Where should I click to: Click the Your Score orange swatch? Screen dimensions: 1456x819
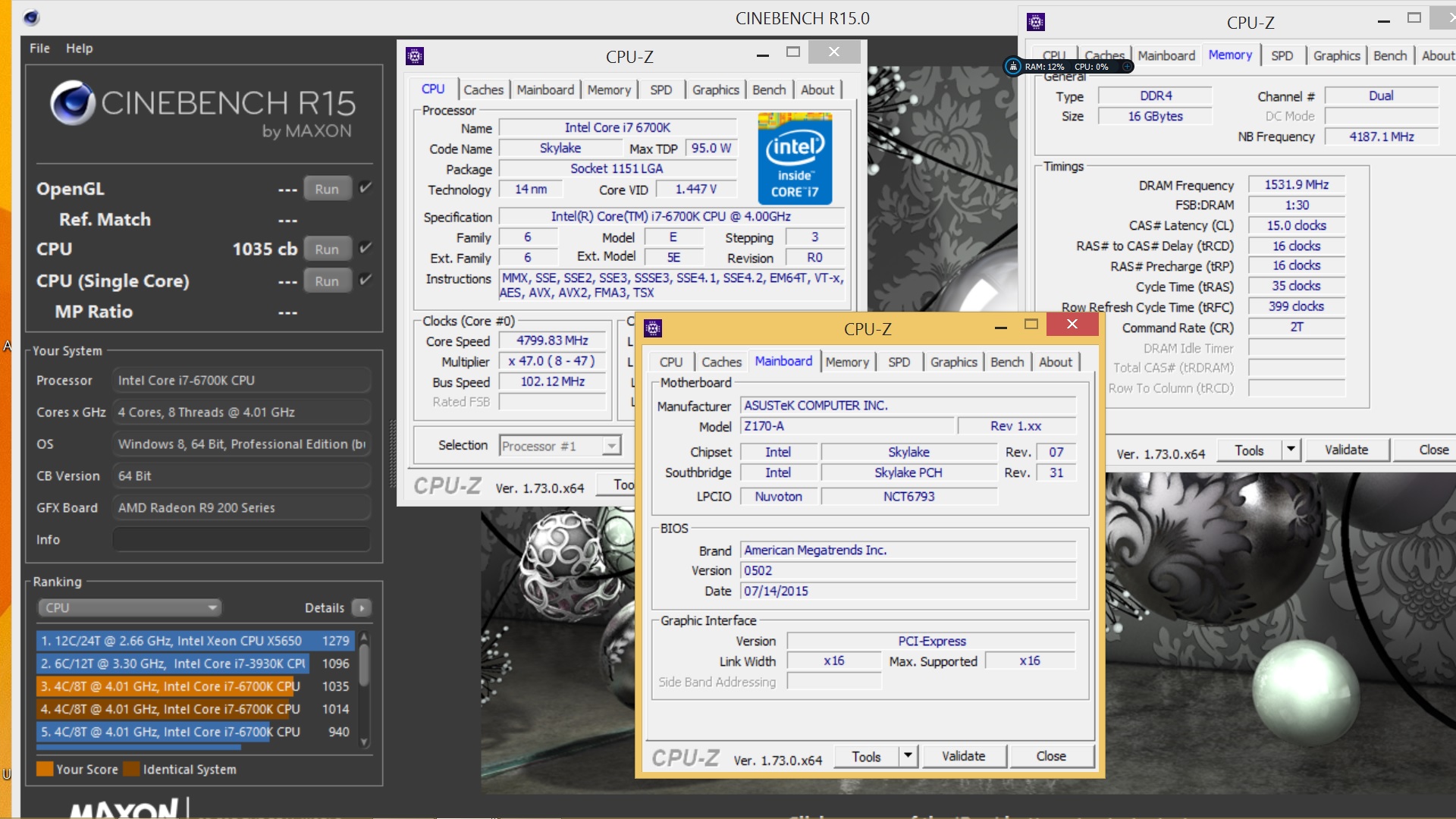[45, 769]
